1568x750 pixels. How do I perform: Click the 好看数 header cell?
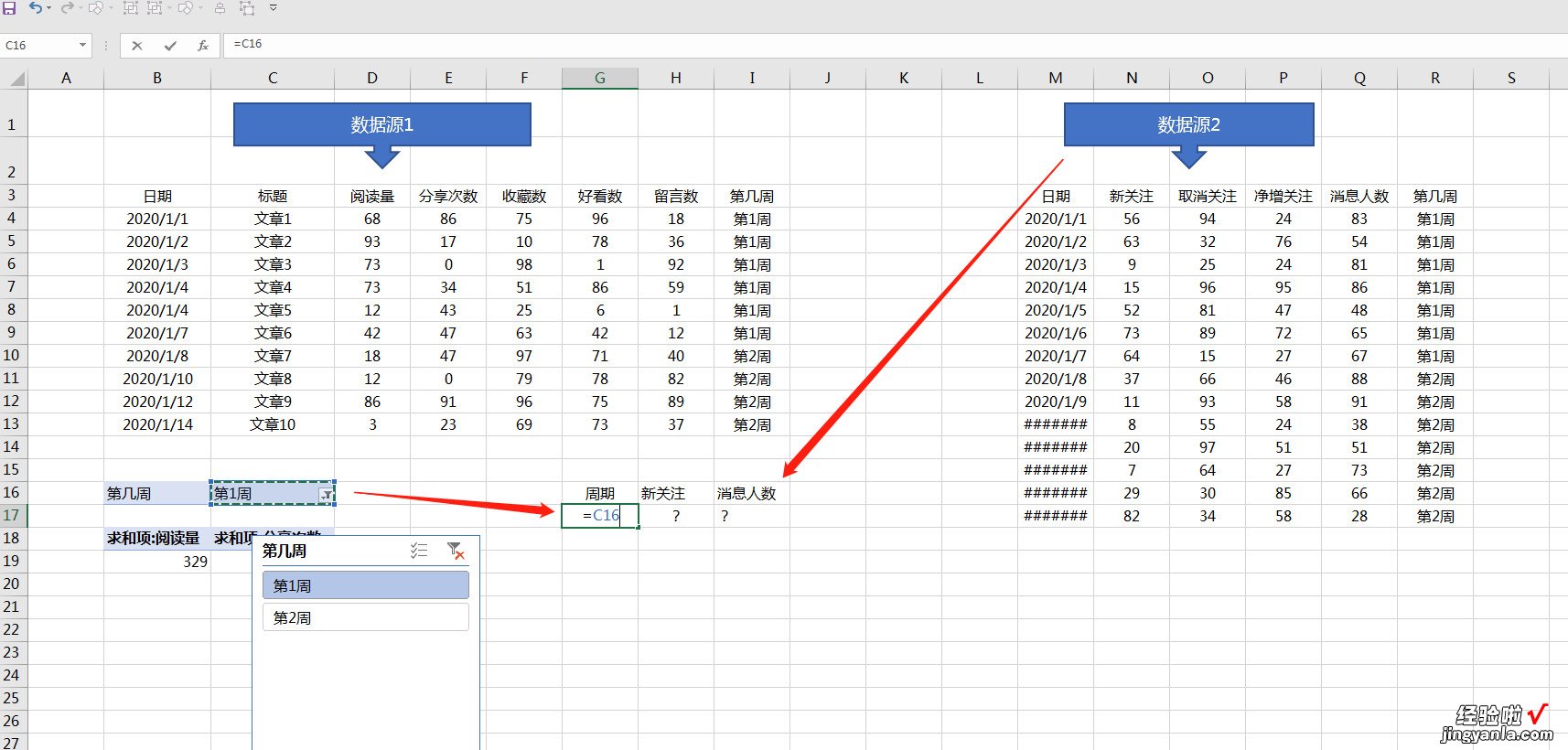tap(600, 197)
